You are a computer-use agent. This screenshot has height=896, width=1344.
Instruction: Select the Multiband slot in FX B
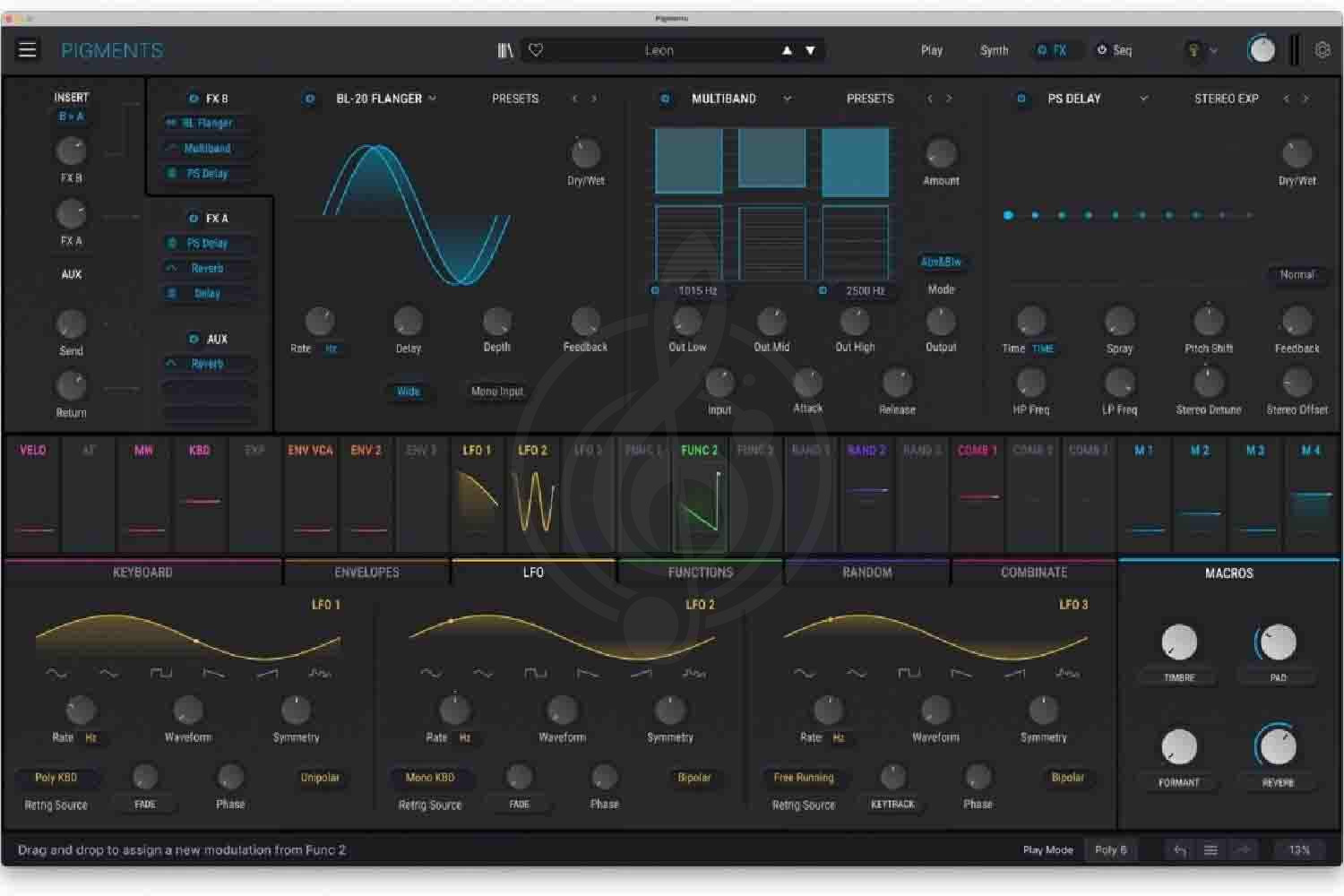click(x=208, y=149)
